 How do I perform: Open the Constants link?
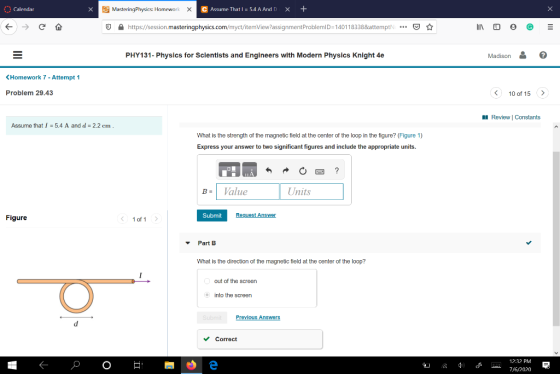(x=527, y=117)
